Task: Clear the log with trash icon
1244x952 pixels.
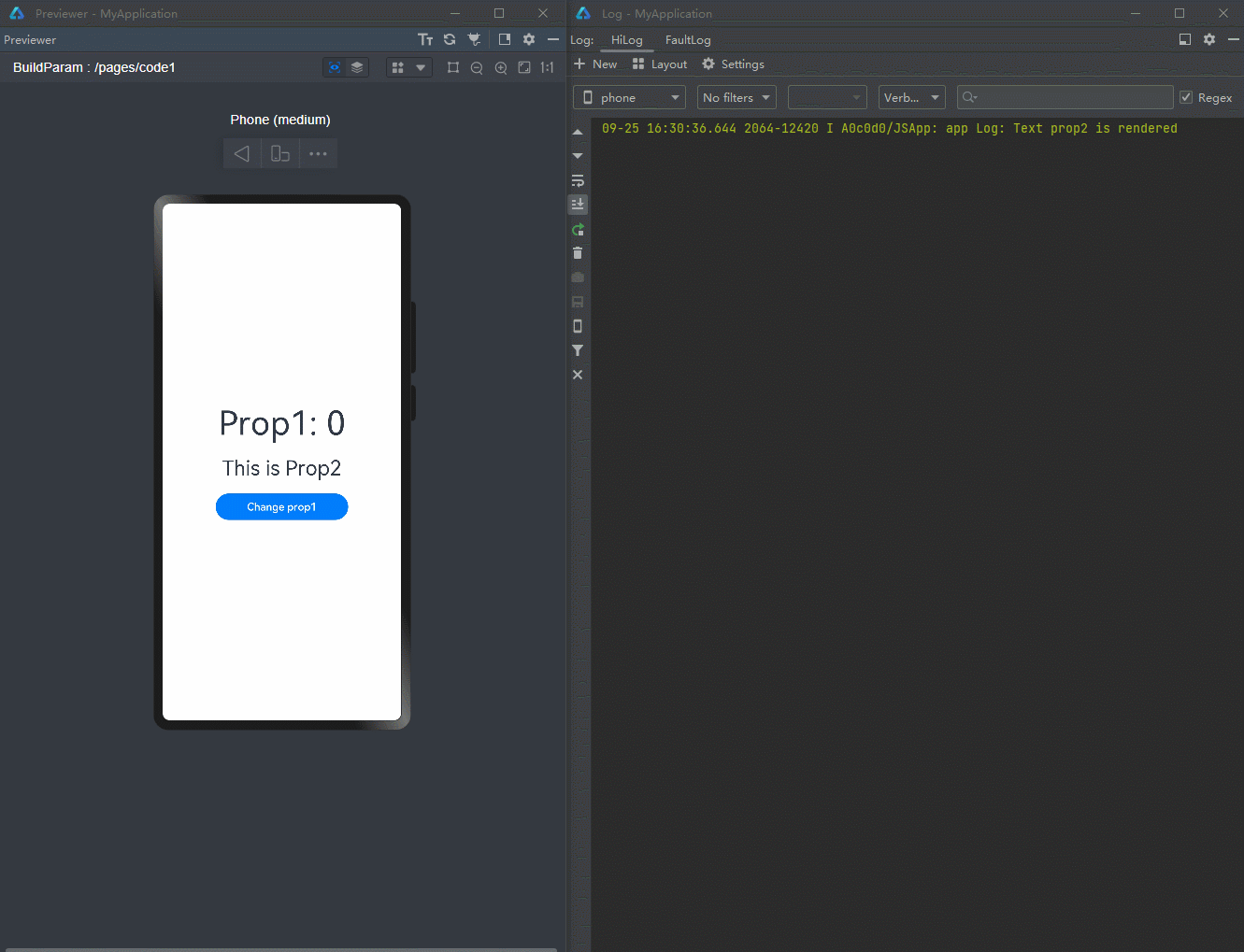Action: click(x=578, y=253)
